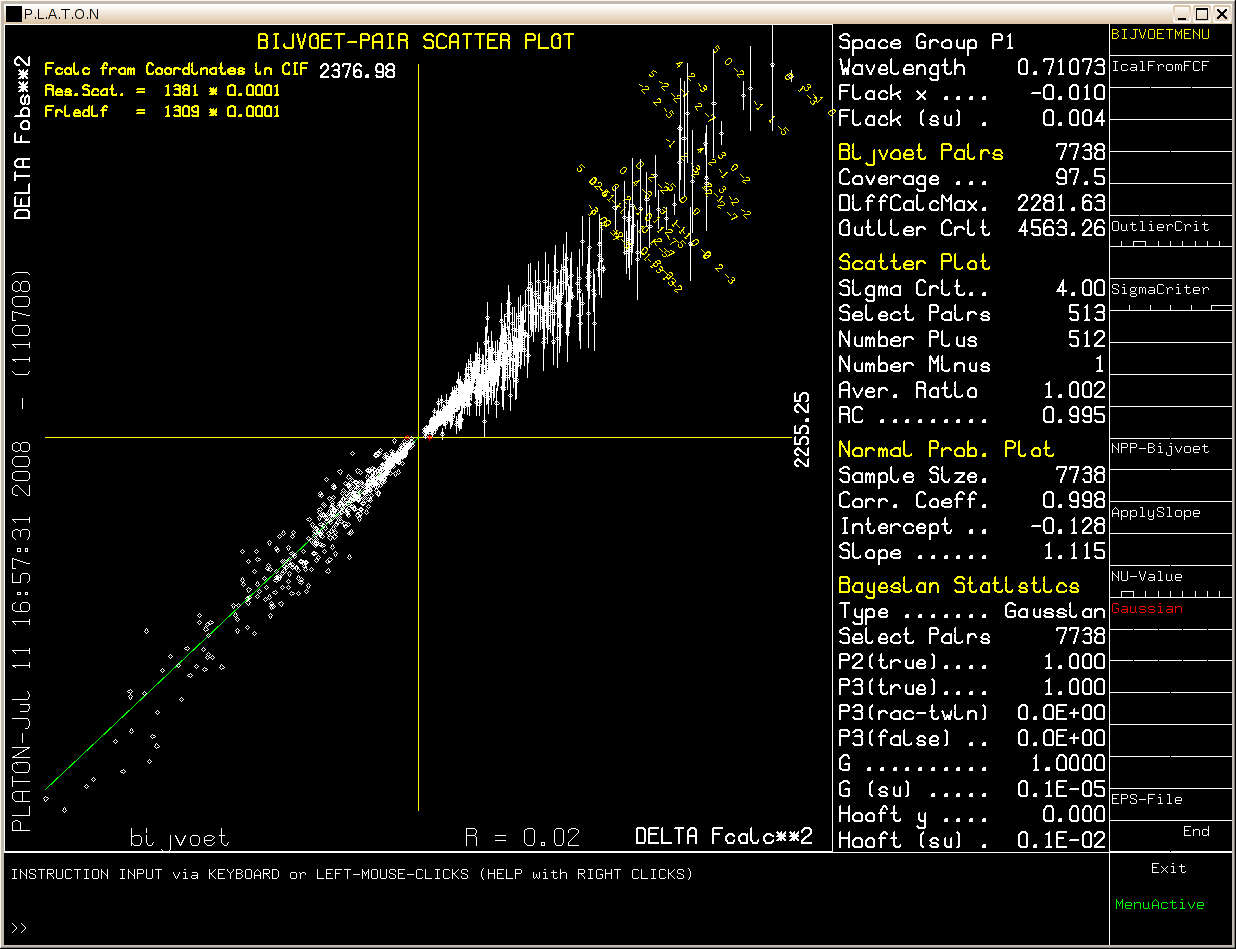
Task: Click the NU-Value slider scale
Action: pyautogui.click(x=1171, y=593)
